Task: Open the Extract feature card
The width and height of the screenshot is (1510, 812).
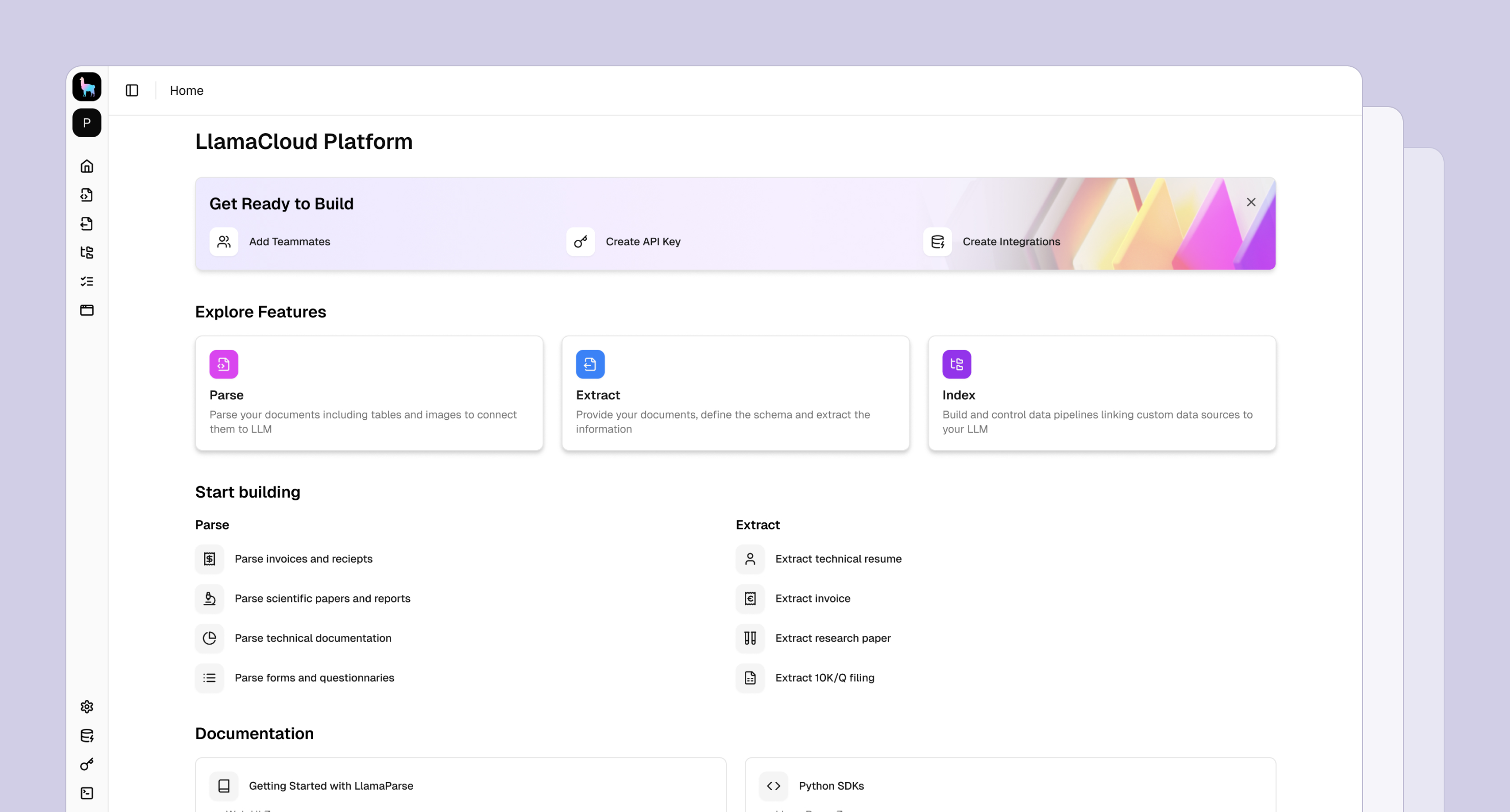Action: coord(736,393)
